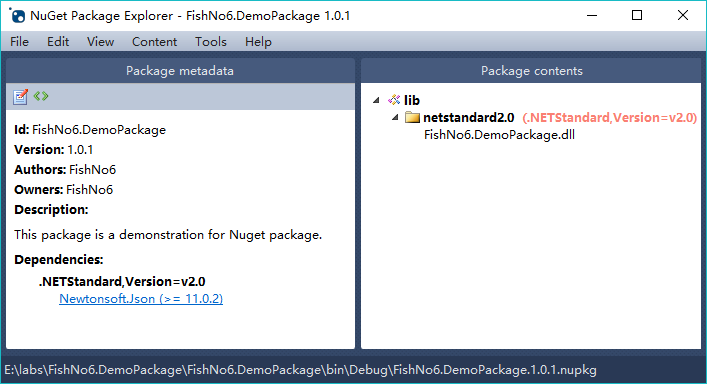The image size is (707, 384).
Task: Click the NuGet Package Explorer app icon
Action: (17, 16)
